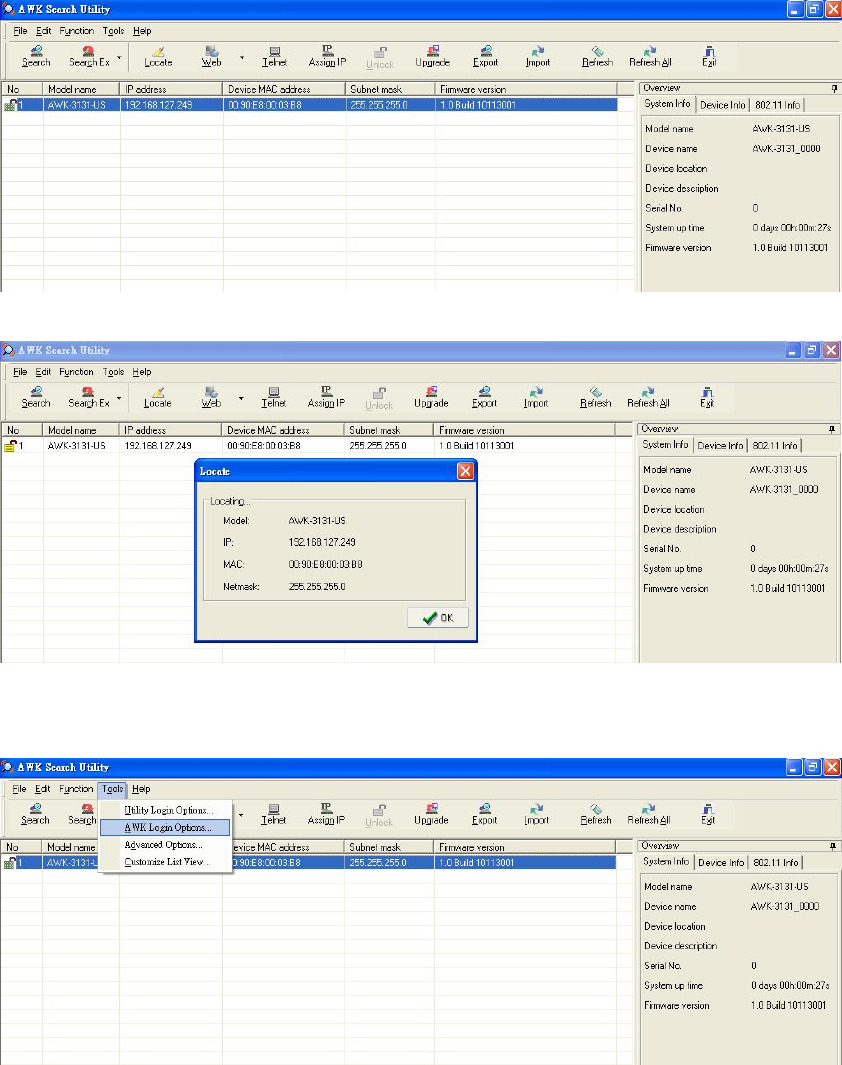This screenshot has height=1065, width=842.
Task: Click the Search icon in the top window toolbar
Action: point(36,56)
